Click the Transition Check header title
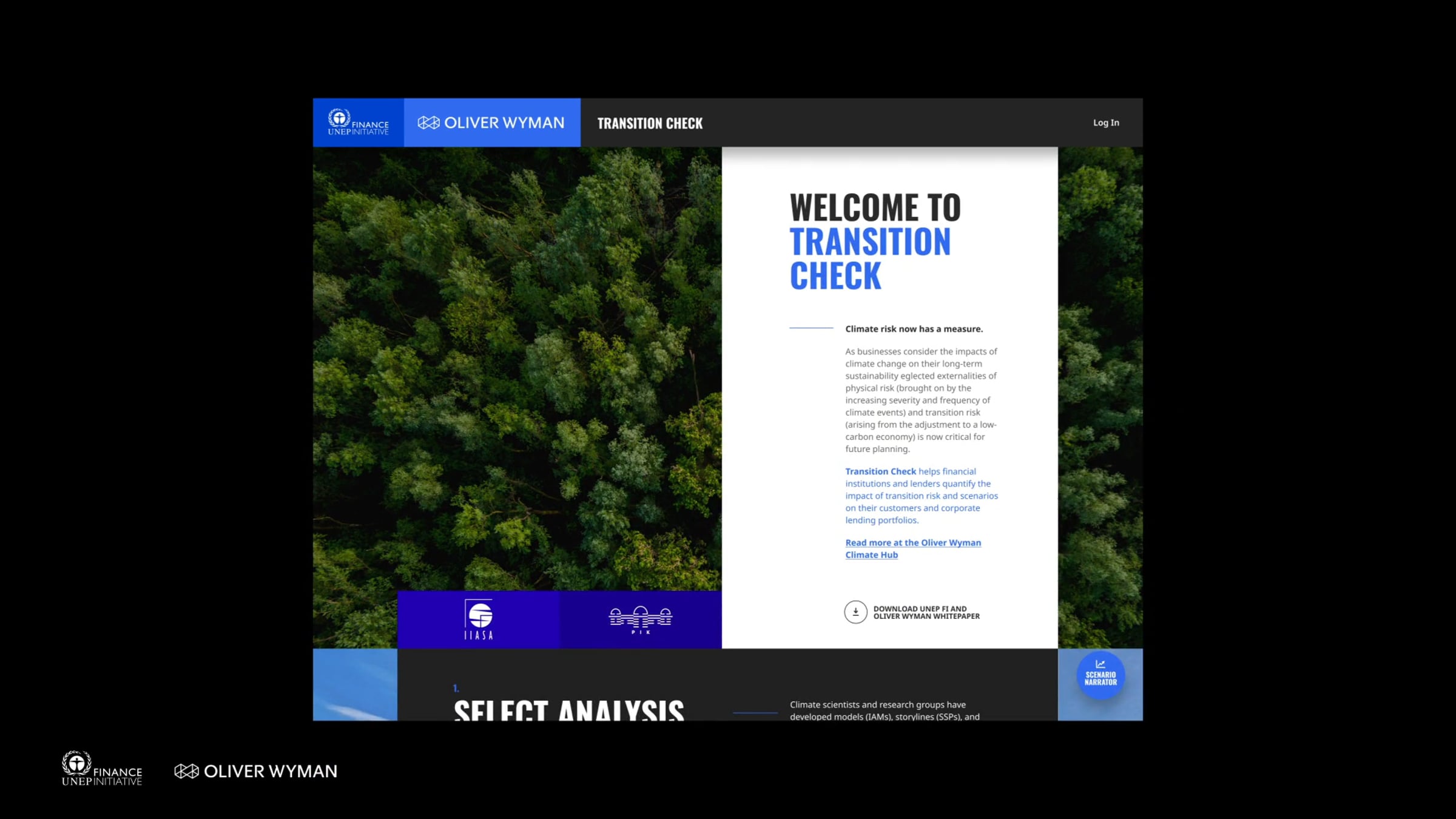Image resolution: width=1456 pixels, height=819 pixels. [x=650, y=123]
